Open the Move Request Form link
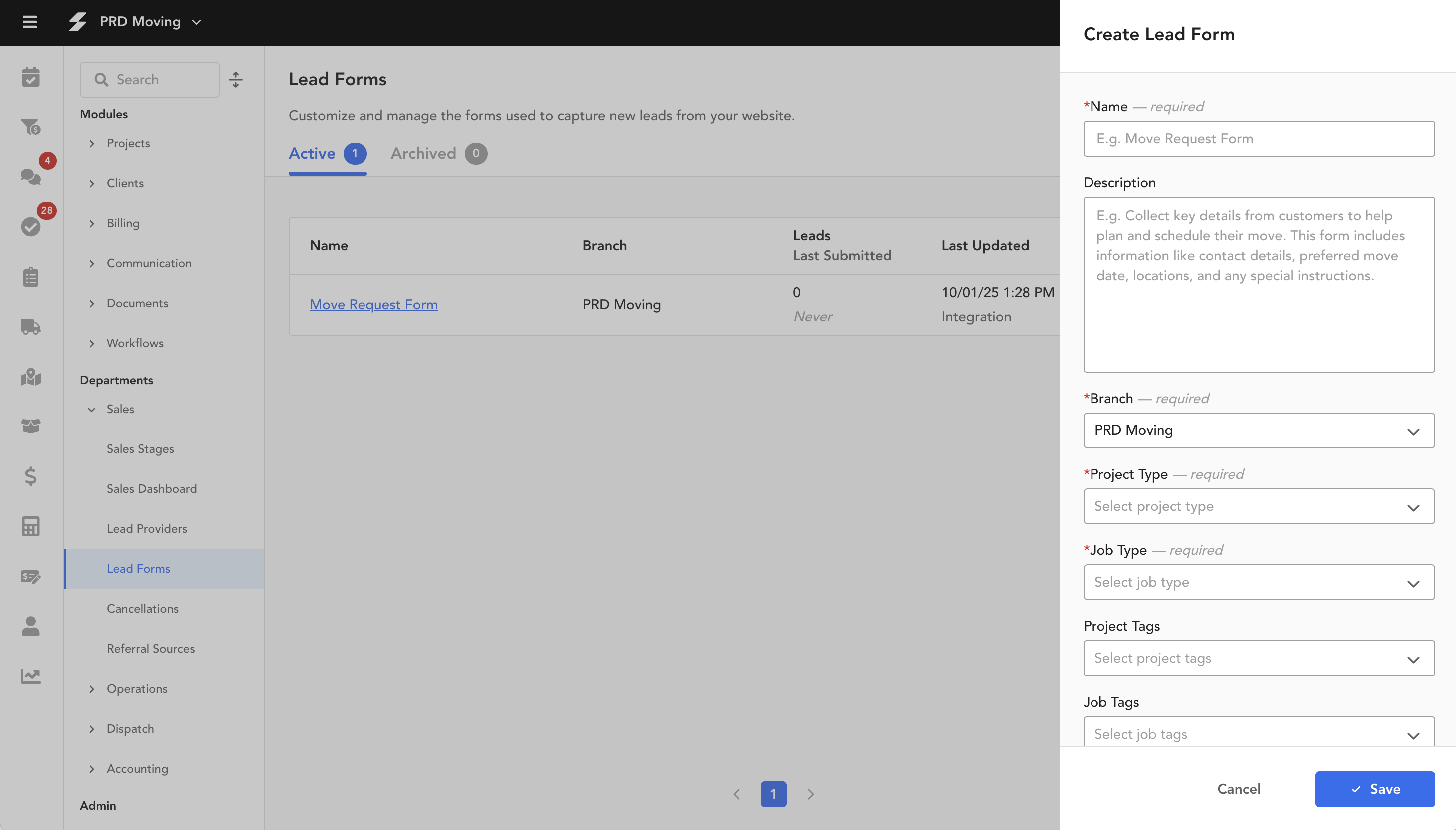The height and width of the screenshot is (830, 1456). 373,305
